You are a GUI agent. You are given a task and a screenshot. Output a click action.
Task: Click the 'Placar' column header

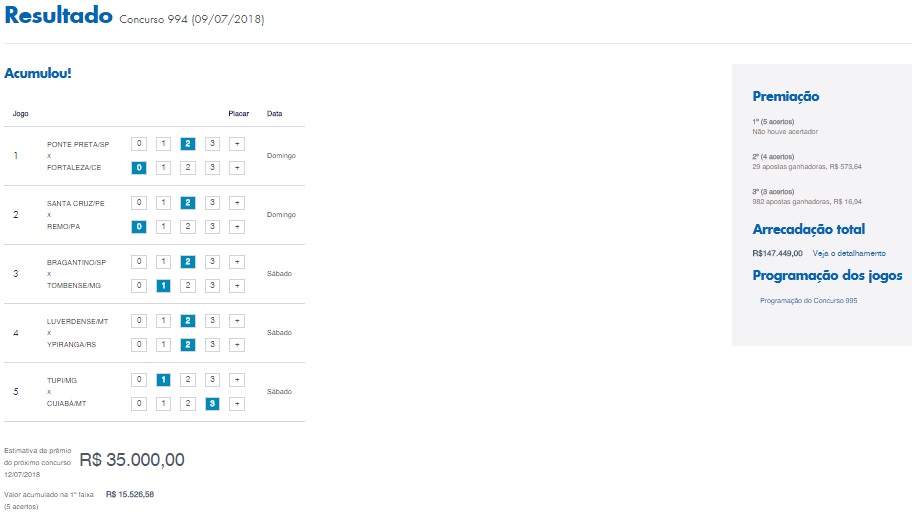pyautogui.click(x=239, y=113)
